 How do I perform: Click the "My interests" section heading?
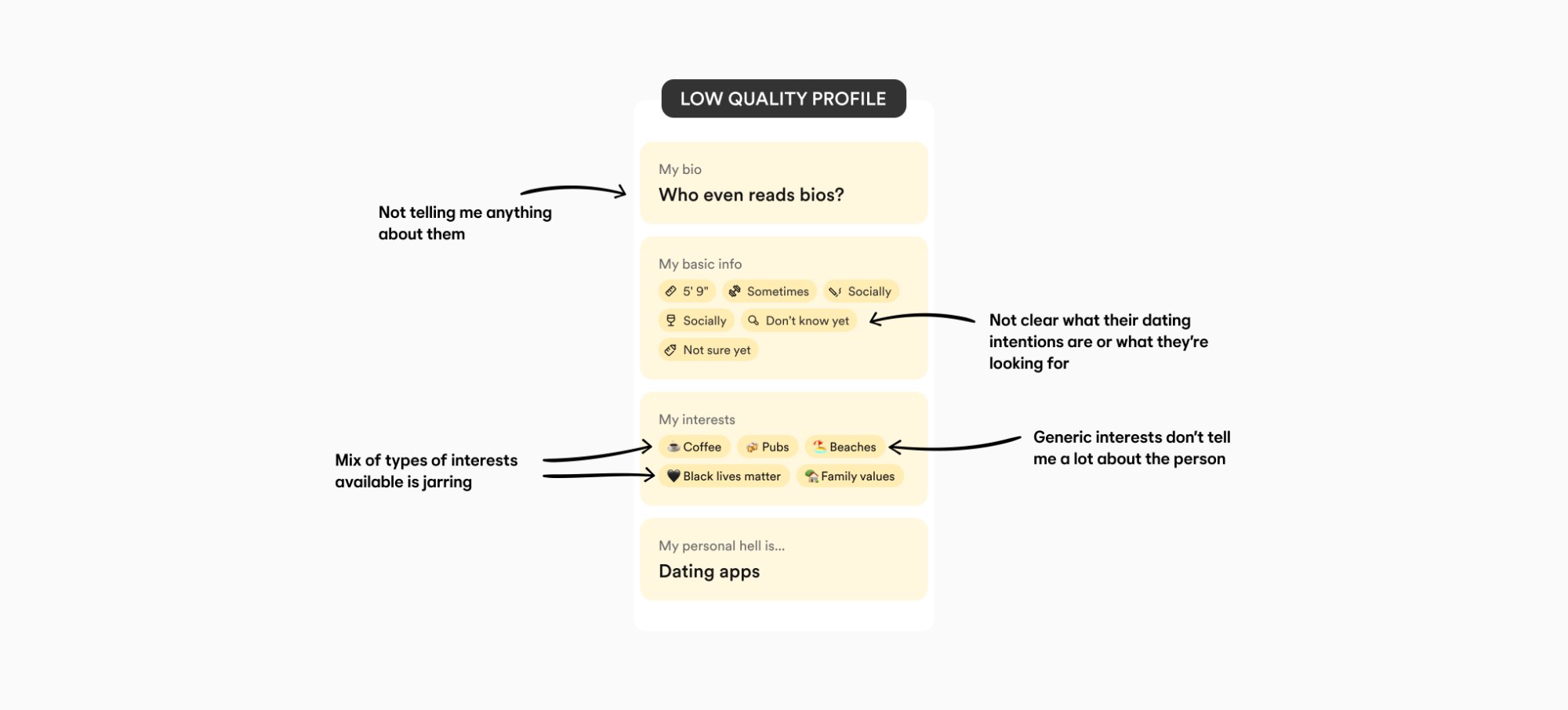point(697,419)
